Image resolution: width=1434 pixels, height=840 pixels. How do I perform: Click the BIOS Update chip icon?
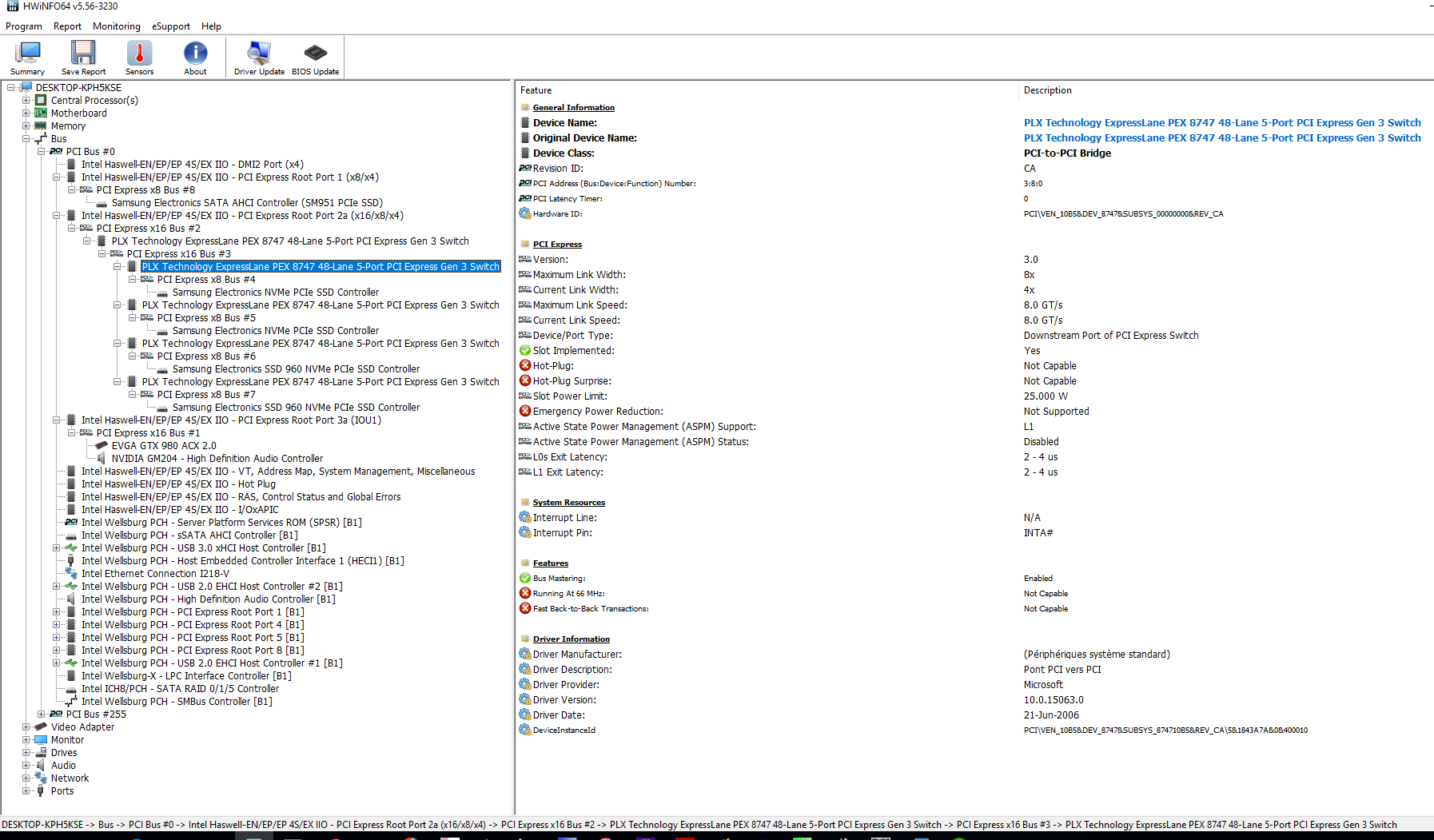[x=315, y=57]
